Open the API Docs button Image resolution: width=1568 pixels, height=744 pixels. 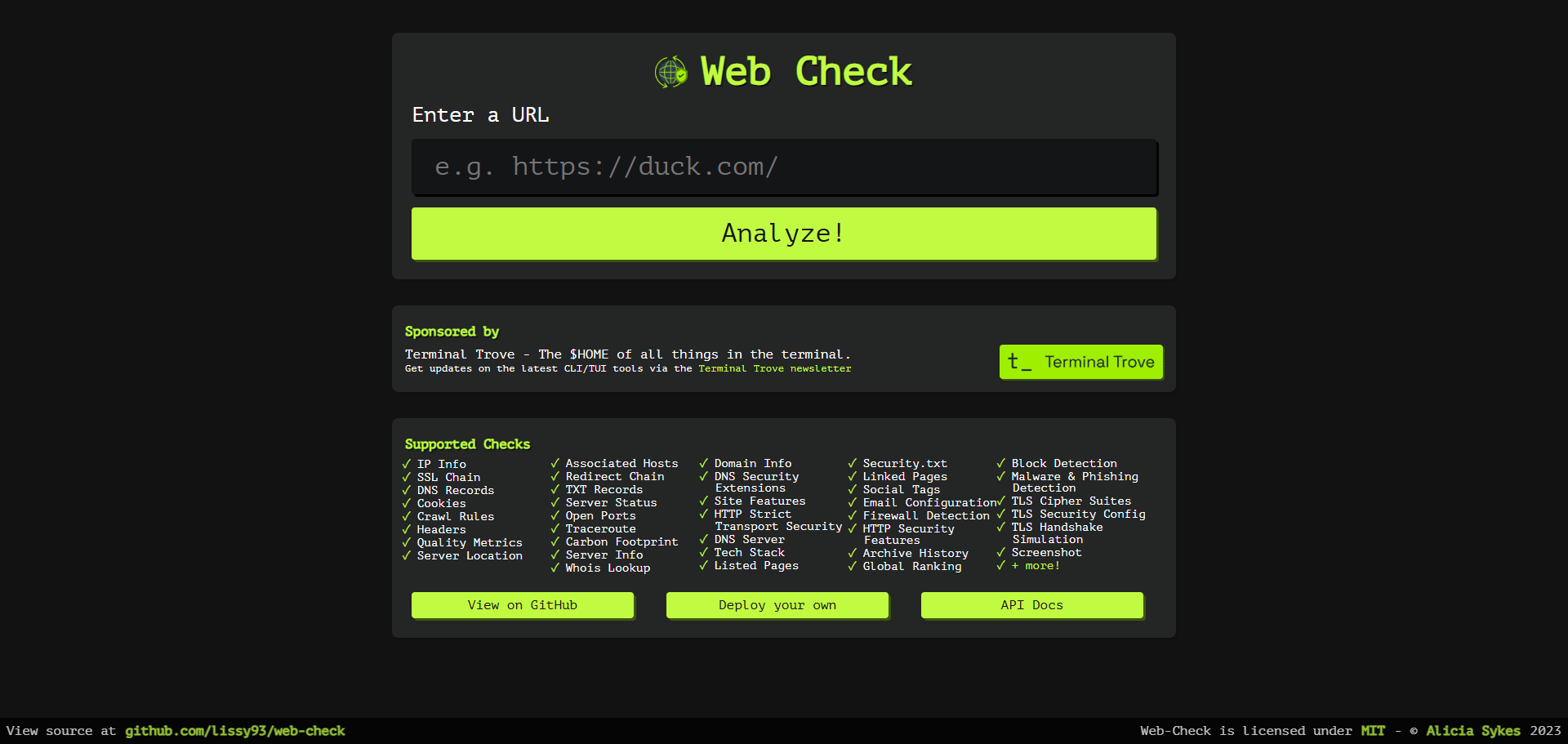(1032, 605)
